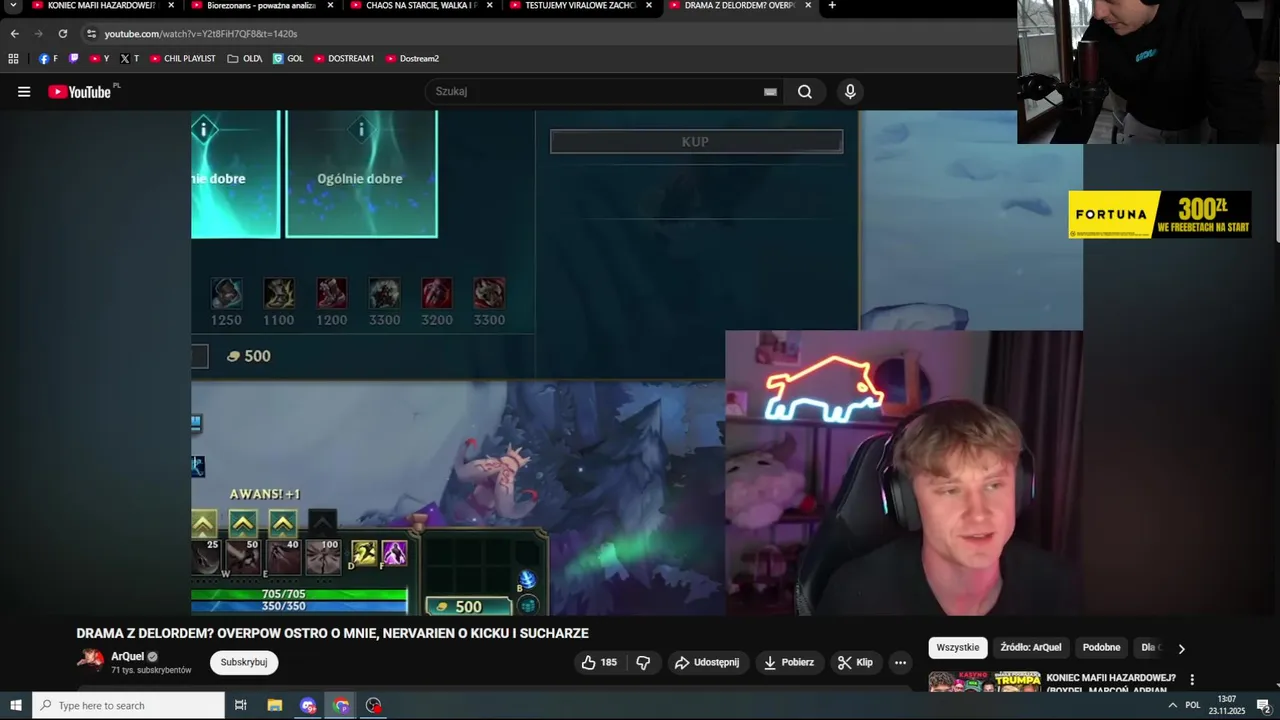Open options for recommended KONIEC MAFII video

click(x=1191, y=679)
